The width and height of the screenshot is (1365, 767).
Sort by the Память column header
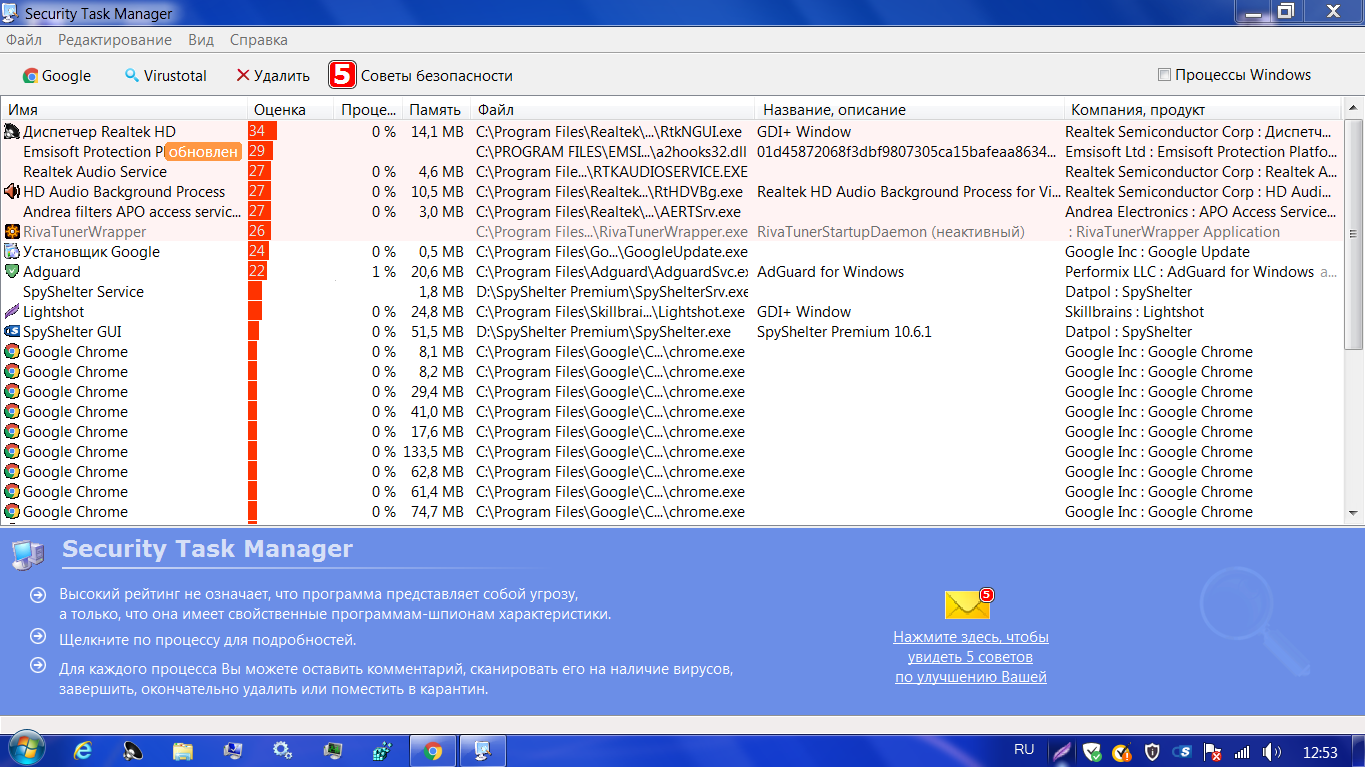[x=436, y=110]
